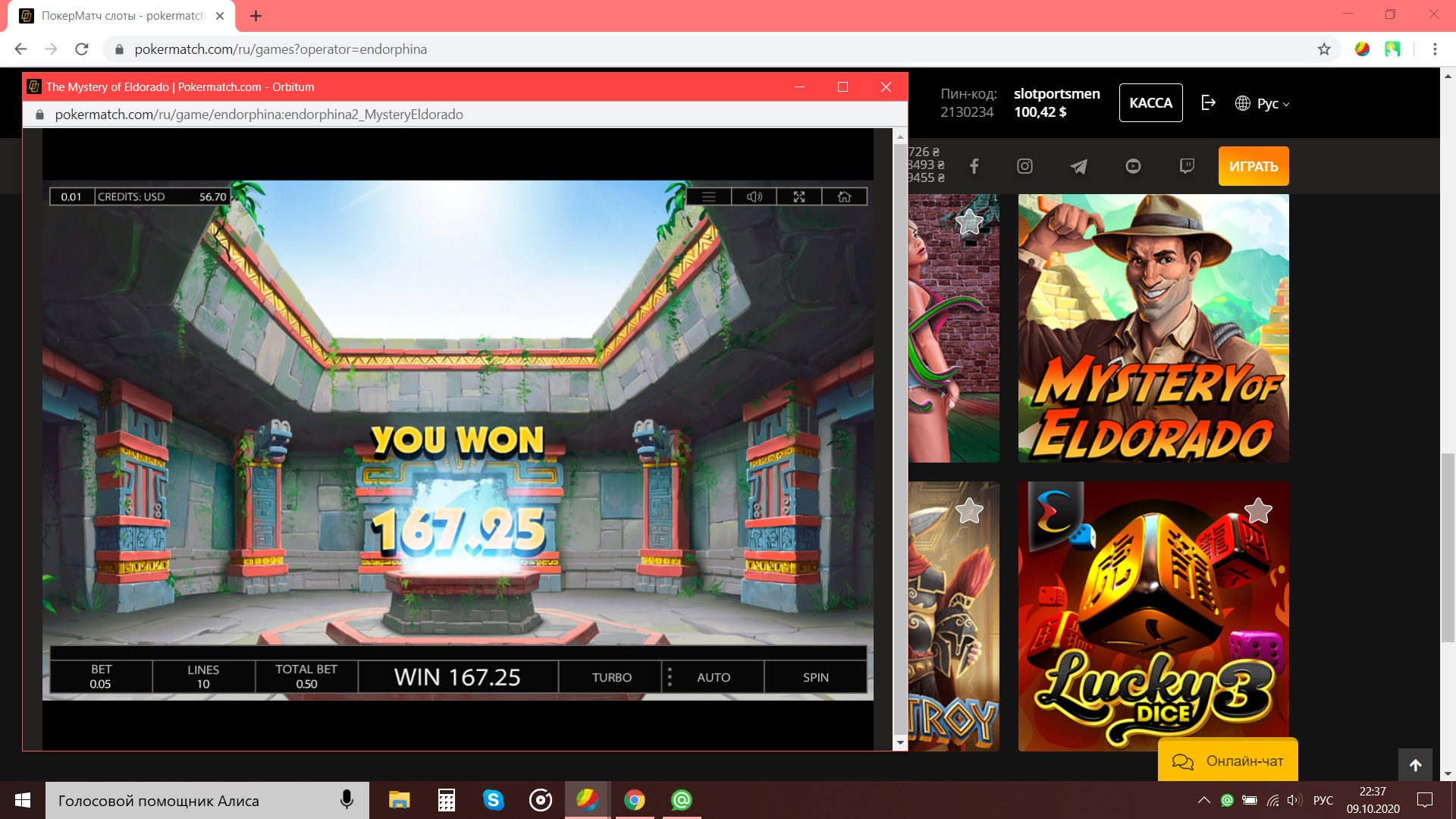Open the Twitch social icon
The width and height of the screenshot is (1456, 819).
(1187, 166)
